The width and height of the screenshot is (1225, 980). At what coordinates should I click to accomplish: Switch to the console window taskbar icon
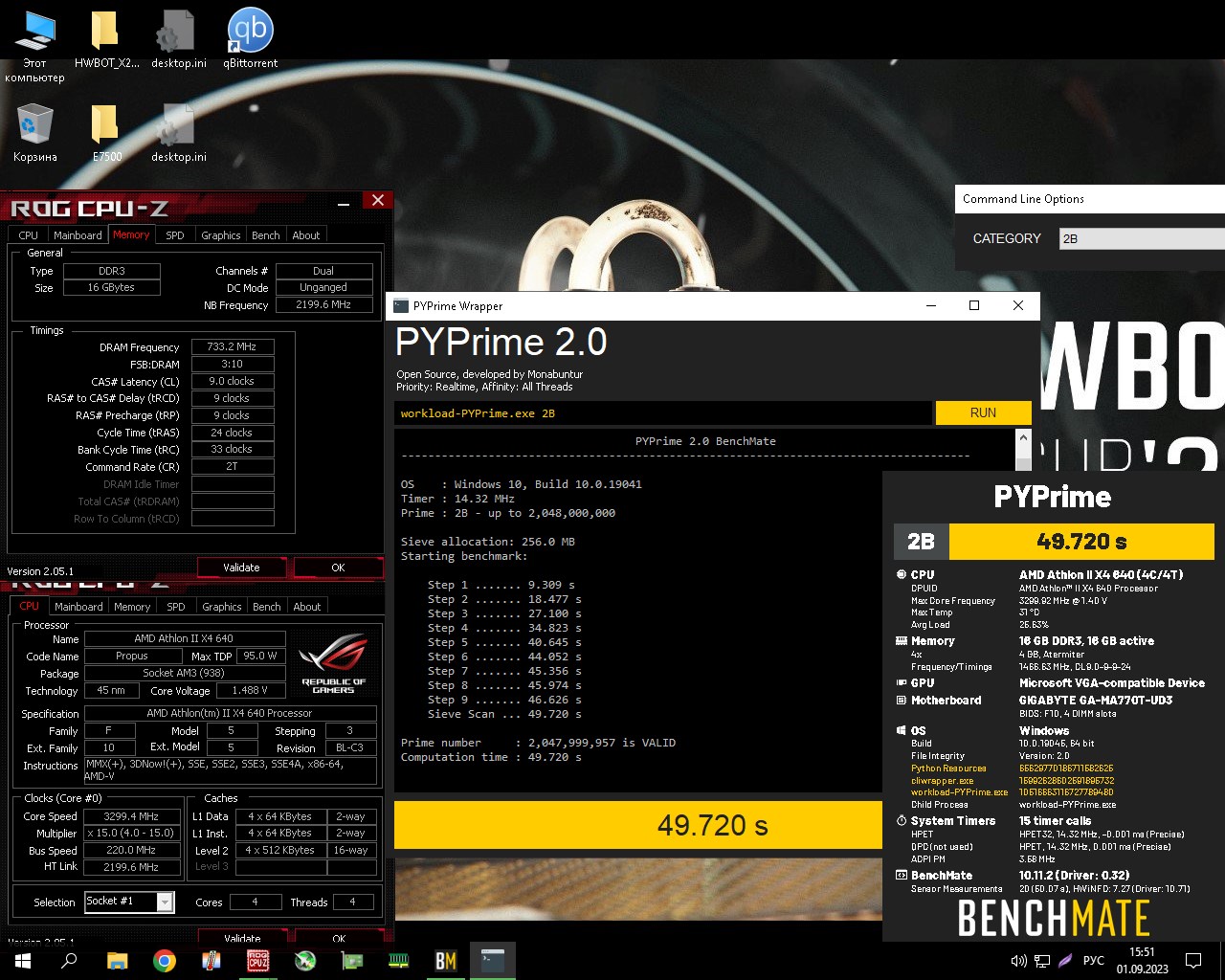click(493, 961)
